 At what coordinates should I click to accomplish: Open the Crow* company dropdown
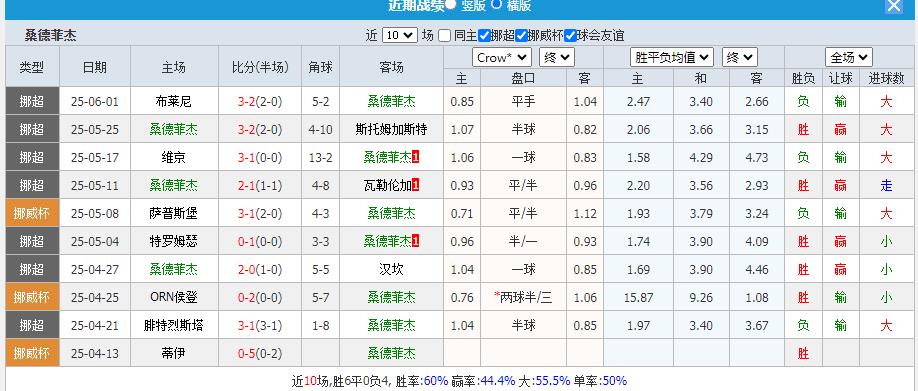pyautogui.click(x=502, y=57)
